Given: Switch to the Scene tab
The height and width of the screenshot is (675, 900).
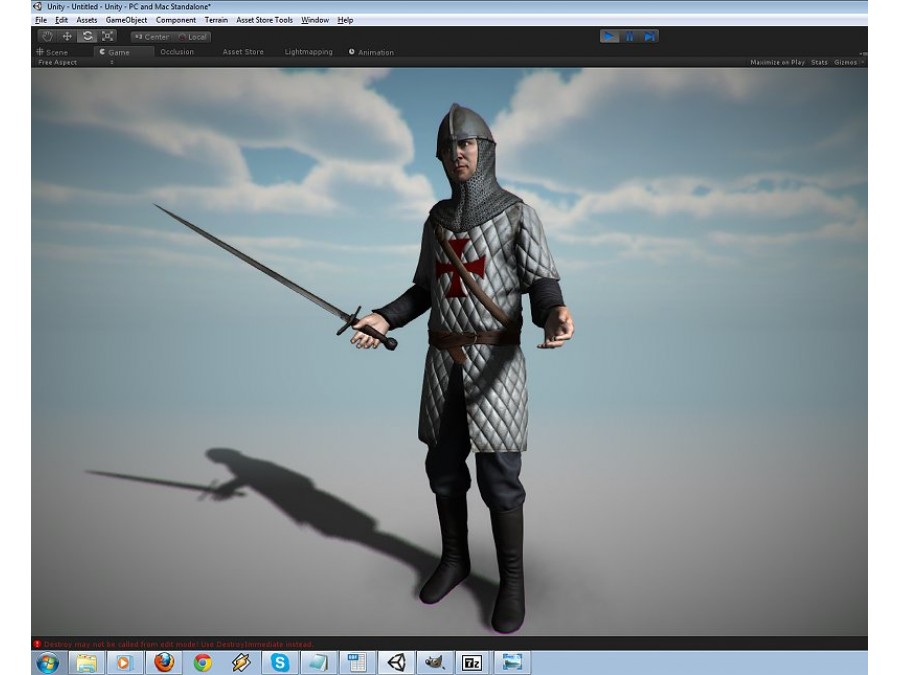Looking at the screenshot, I should coord(52,52).
